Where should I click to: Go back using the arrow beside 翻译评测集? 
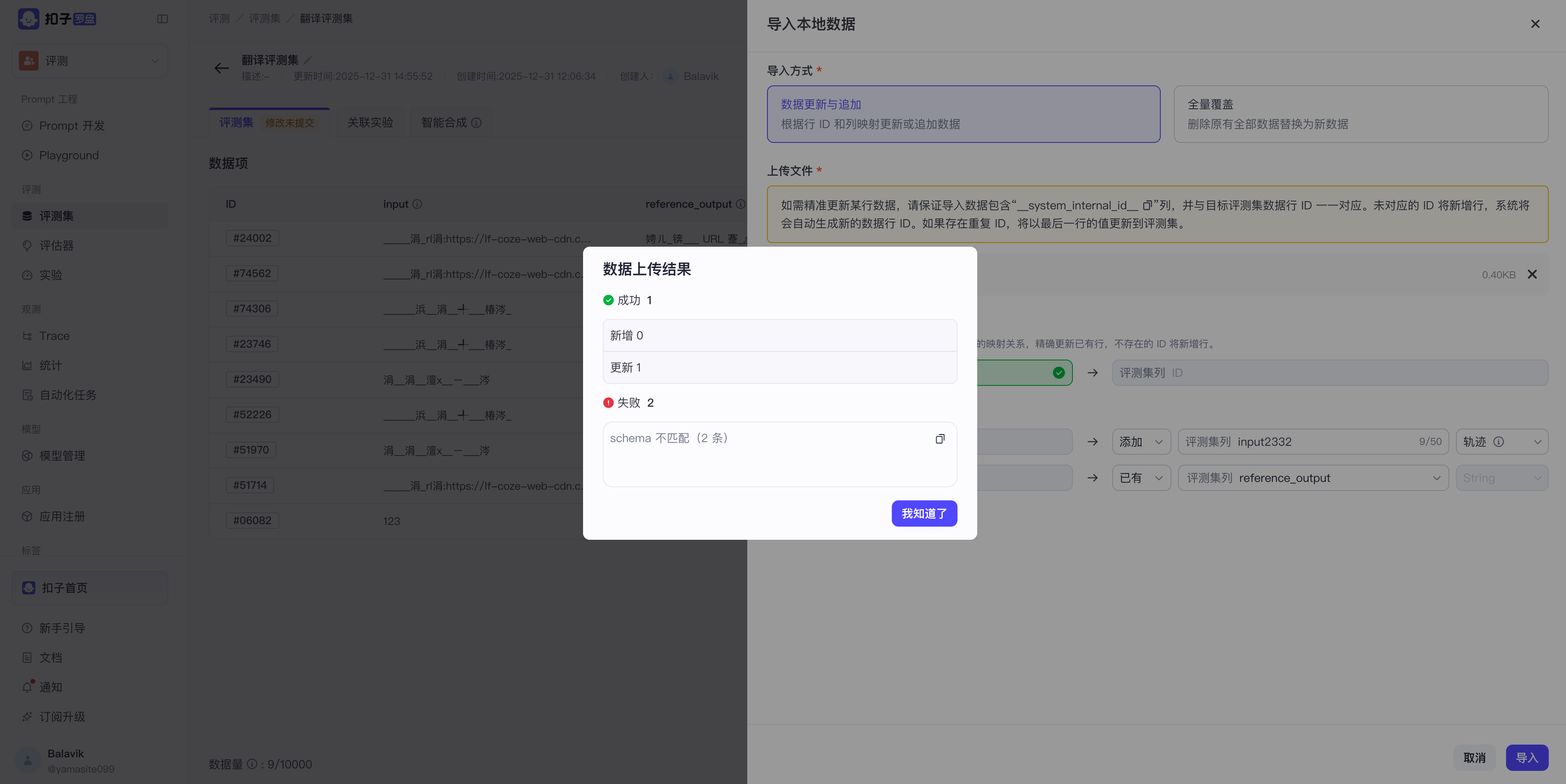(221, 68)
